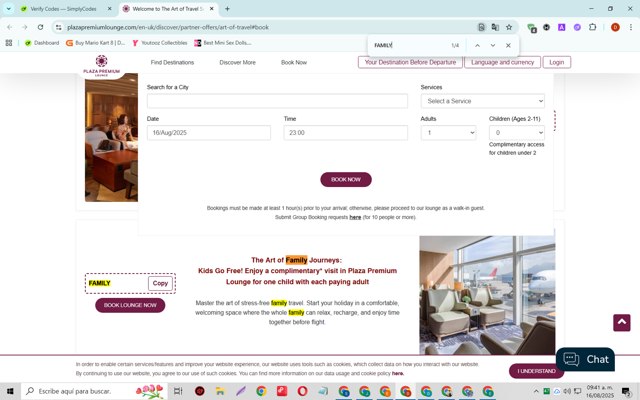The width and height of the screenshot is (640, 400).
Task: Open the Youtooz Collectibles bookmark
Action: (160, 43)
